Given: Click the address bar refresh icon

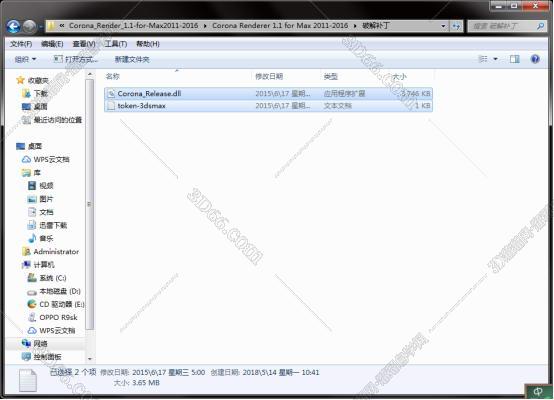Looking at the screenshot, I should click(456, 26).
